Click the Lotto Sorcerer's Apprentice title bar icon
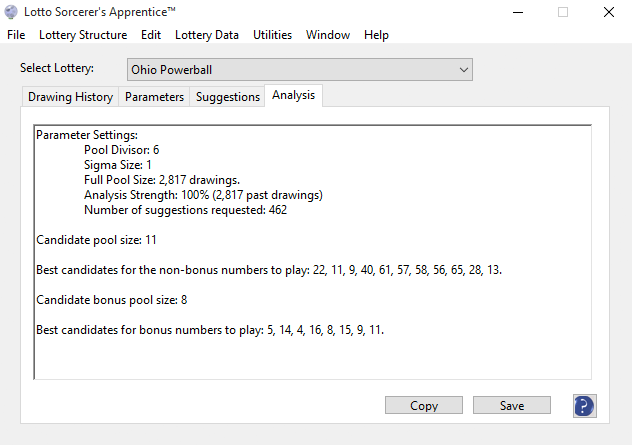The height and width of the screenshot is (445, 632). 11,12
